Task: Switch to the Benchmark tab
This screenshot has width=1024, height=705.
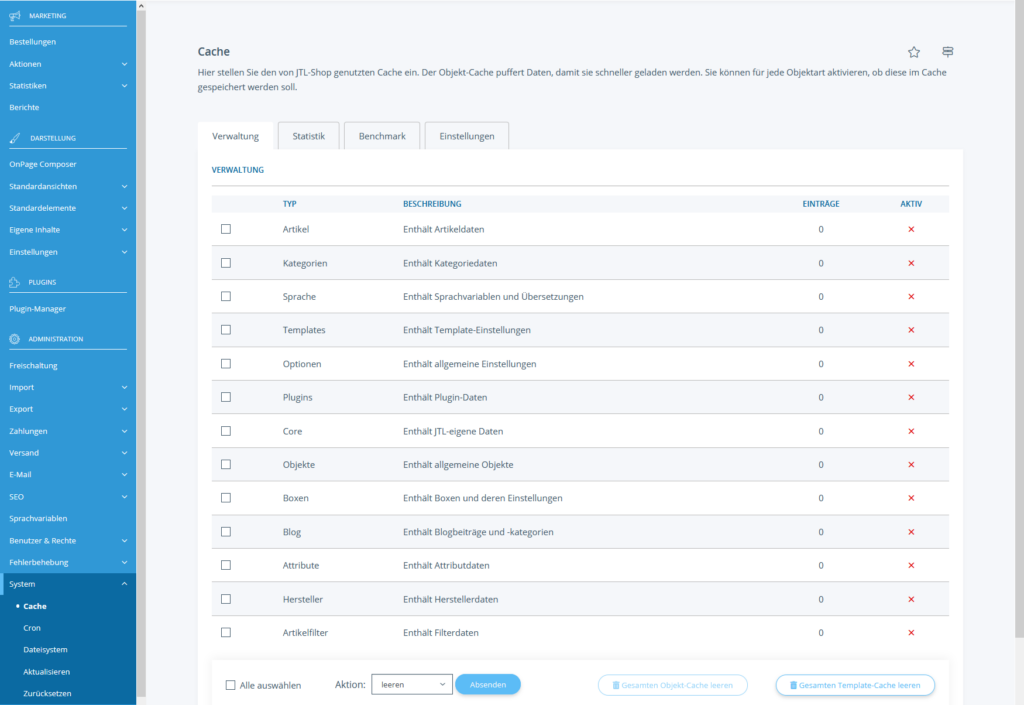Action: tap(382, 136)
